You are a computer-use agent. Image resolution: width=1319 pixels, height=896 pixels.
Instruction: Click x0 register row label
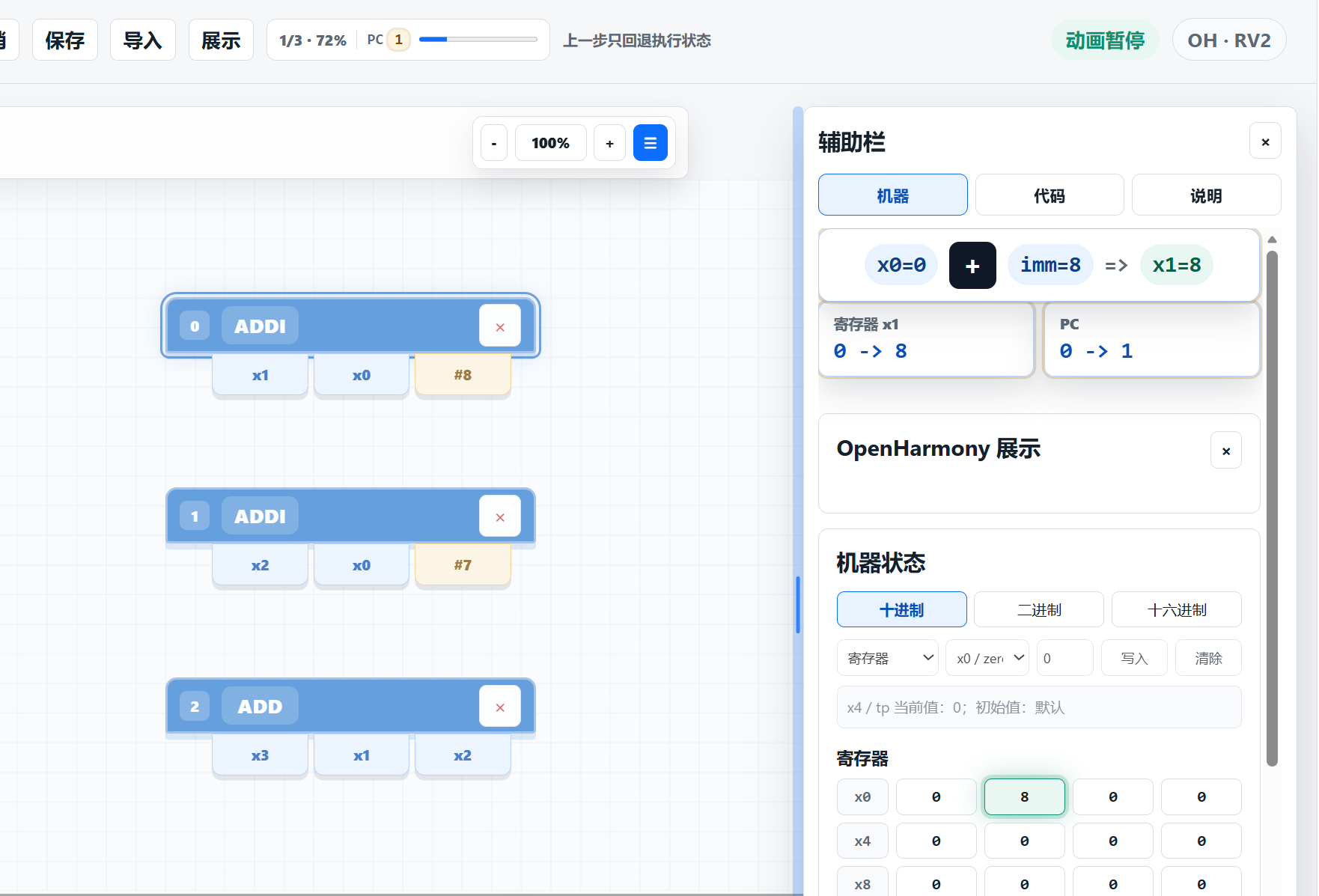[862, 796]
